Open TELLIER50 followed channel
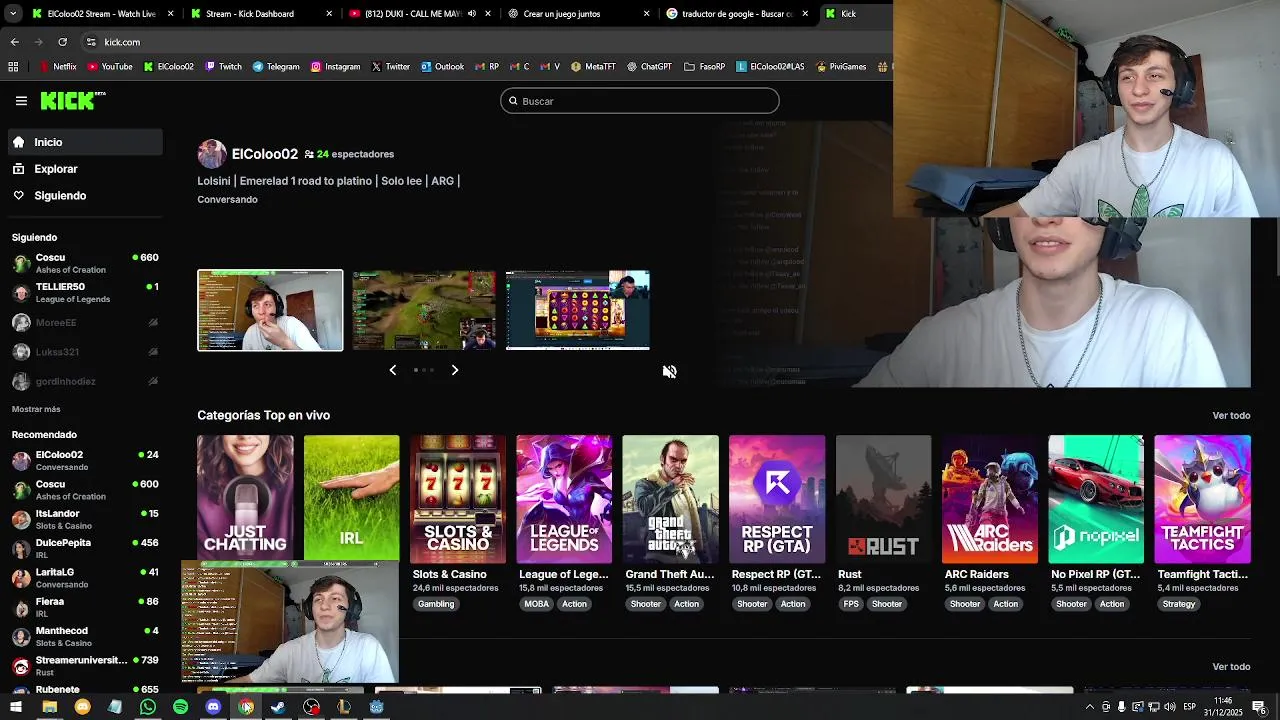 85,293
